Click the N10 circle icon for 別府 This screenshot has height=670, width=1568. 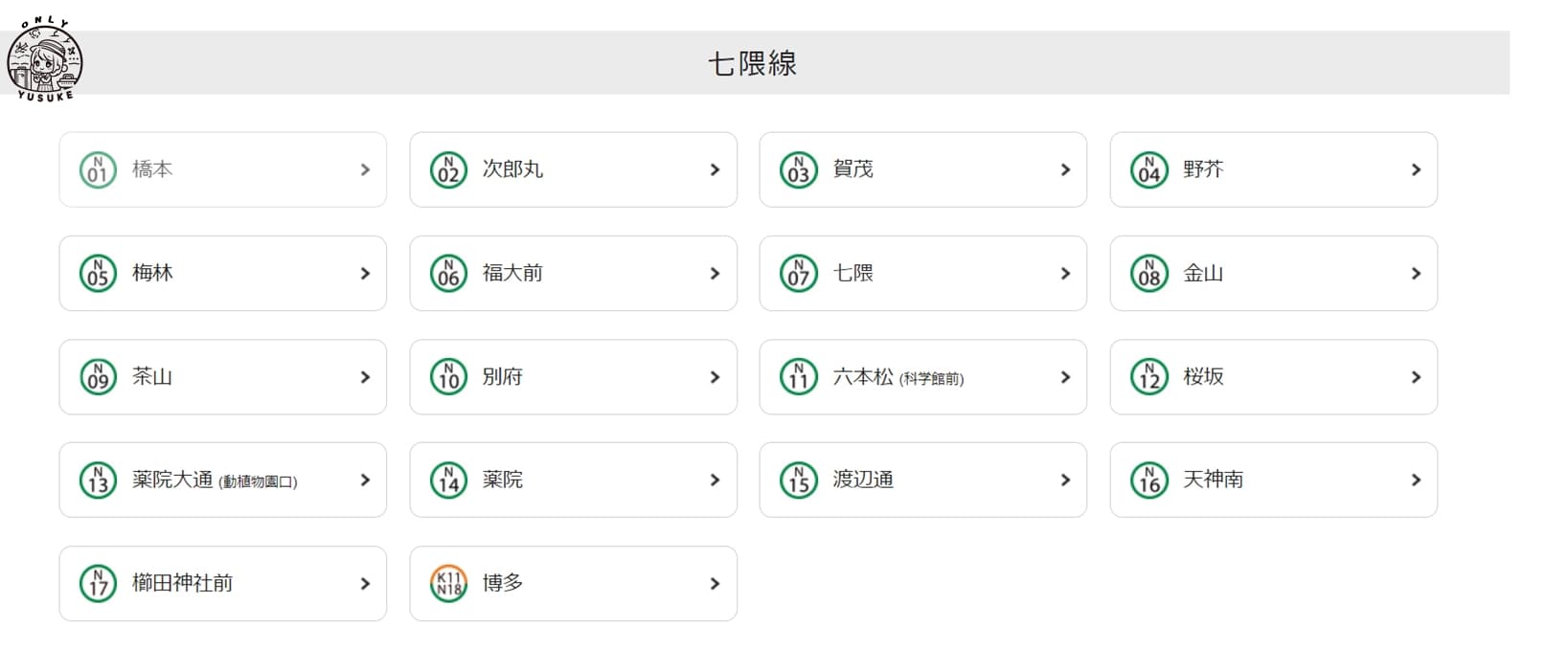448,377
